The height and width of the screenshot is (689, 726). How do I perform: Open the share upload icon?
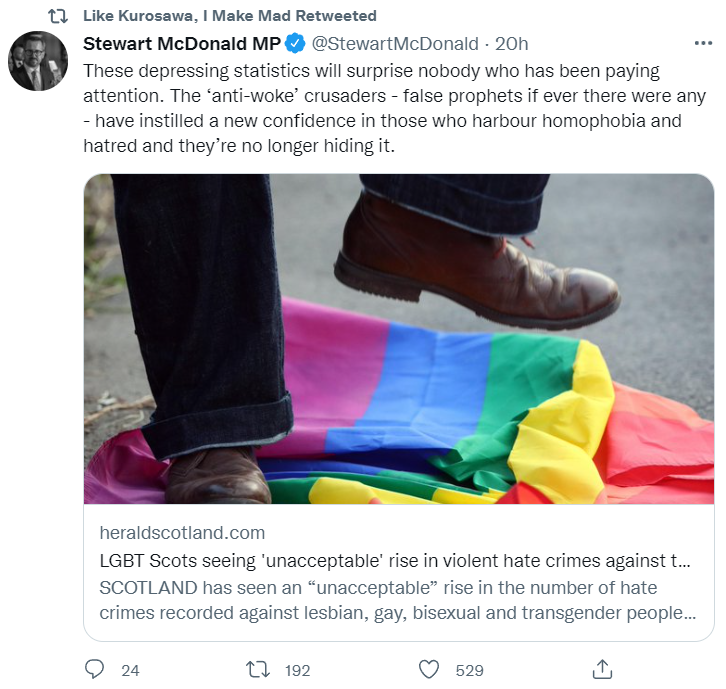point(602,670)
